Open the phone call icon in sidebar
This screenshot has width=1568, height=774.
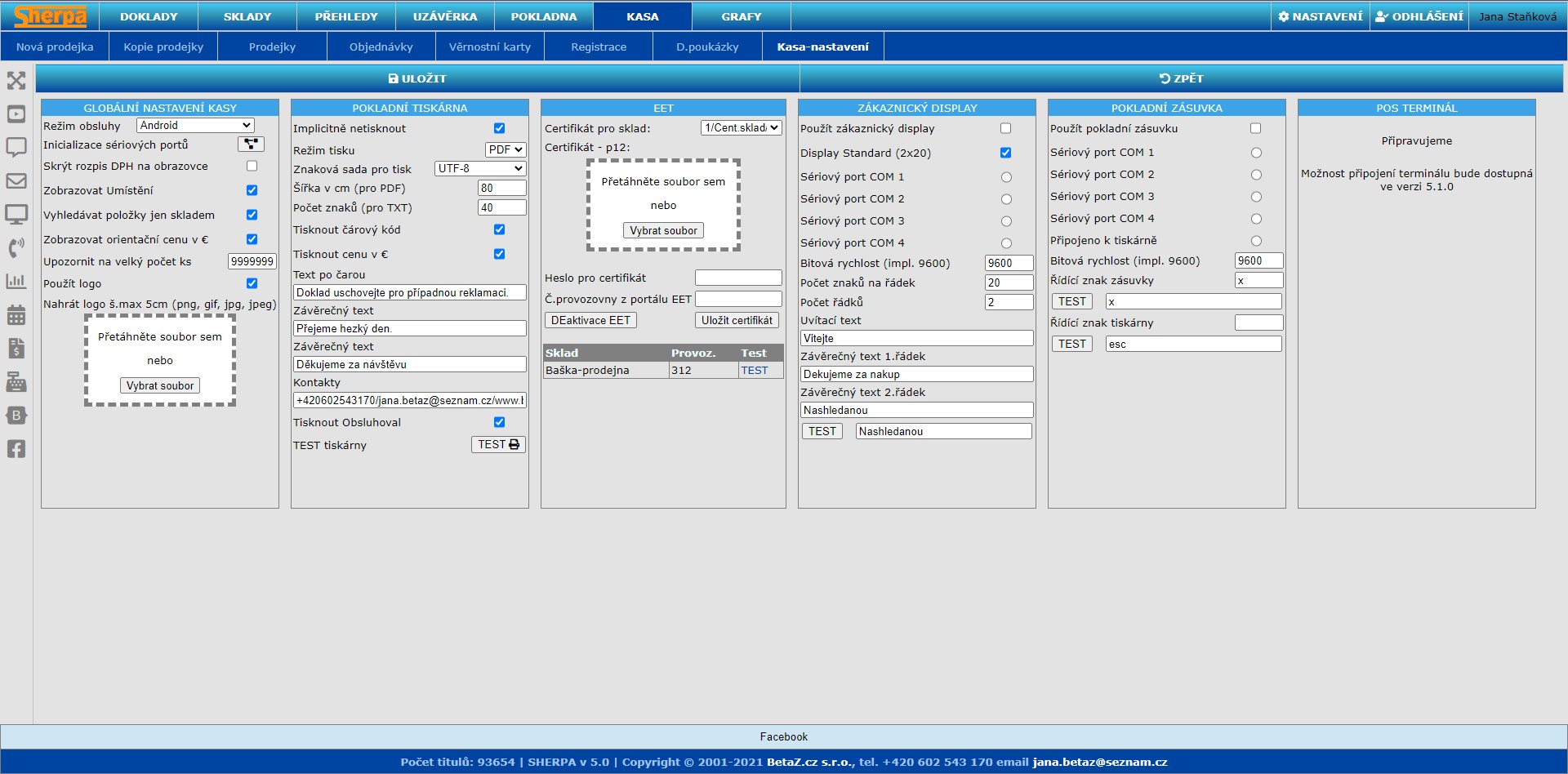(x=16, y=248)
